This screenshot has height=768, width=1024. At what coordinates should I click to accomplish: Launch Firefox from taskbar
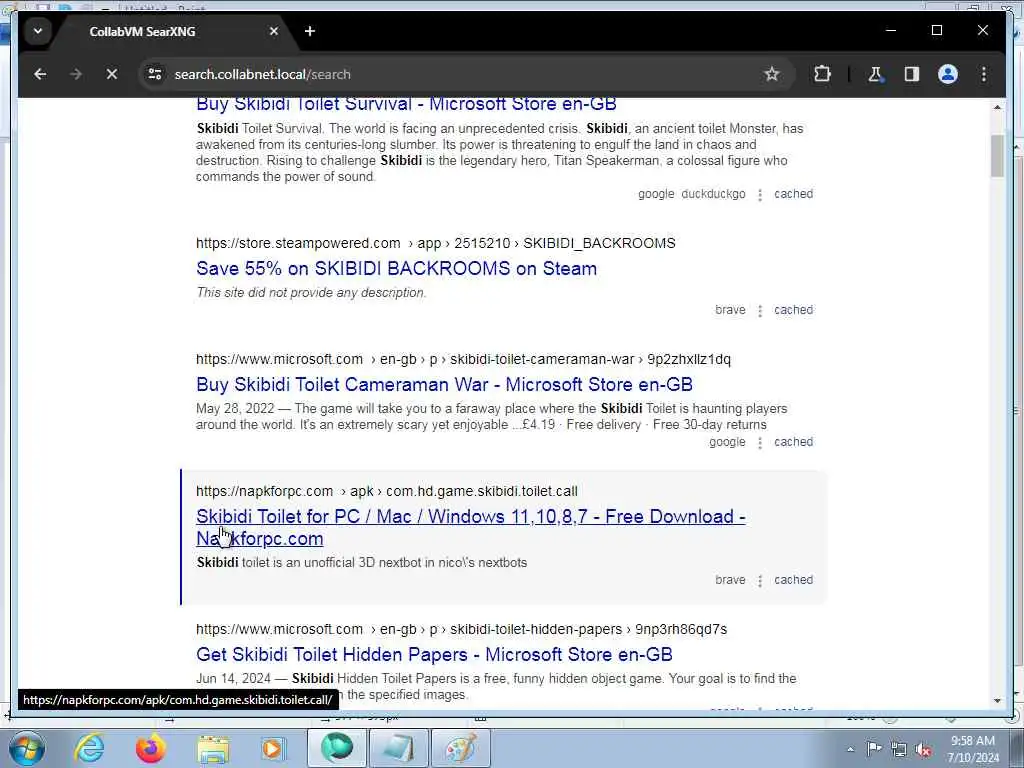click(150, 749)
